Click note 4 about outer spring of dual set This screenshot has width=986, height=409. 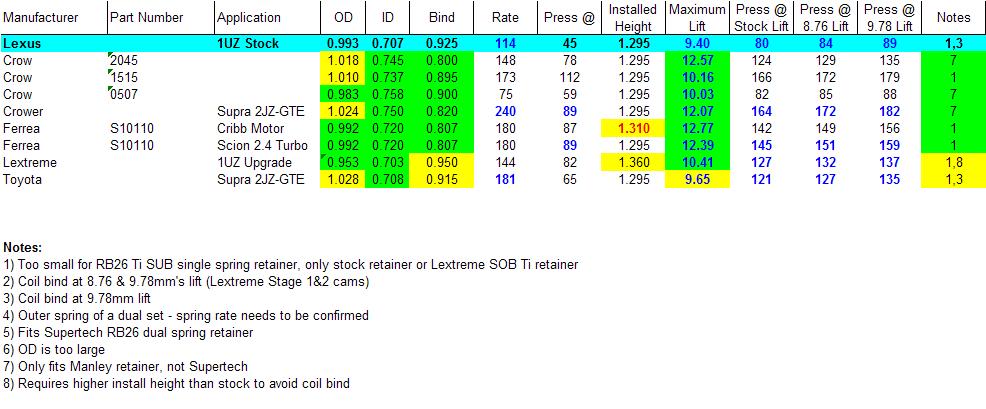click(186, 315)
